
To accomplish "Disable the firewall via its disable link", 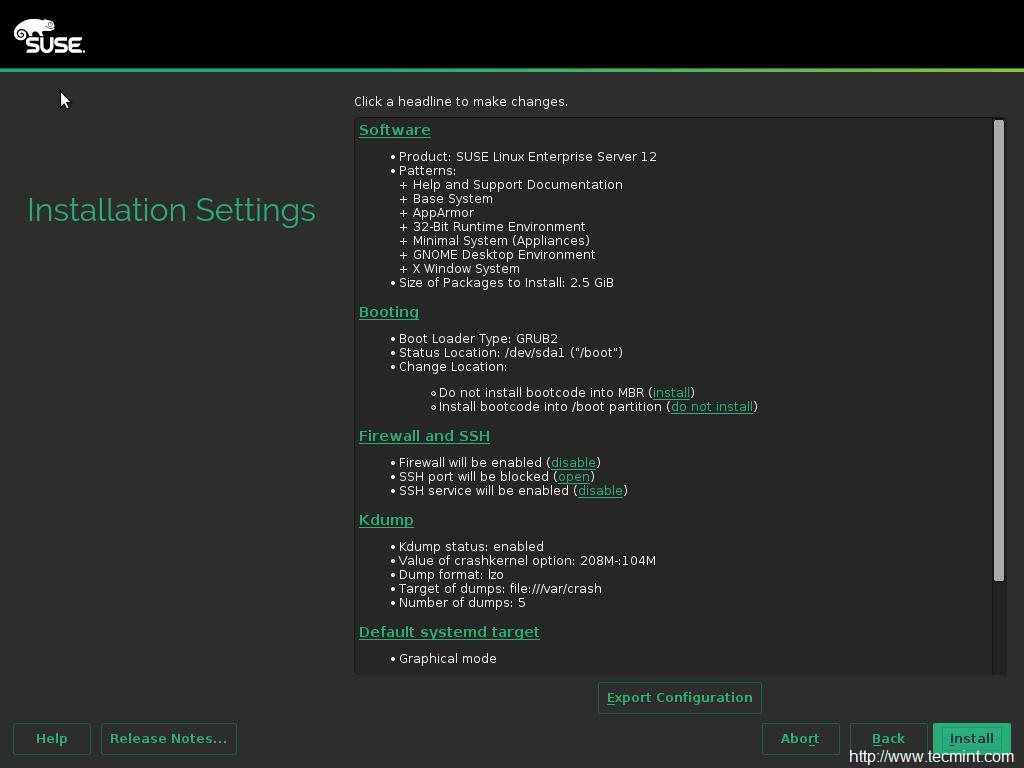I will coord(573,462).
